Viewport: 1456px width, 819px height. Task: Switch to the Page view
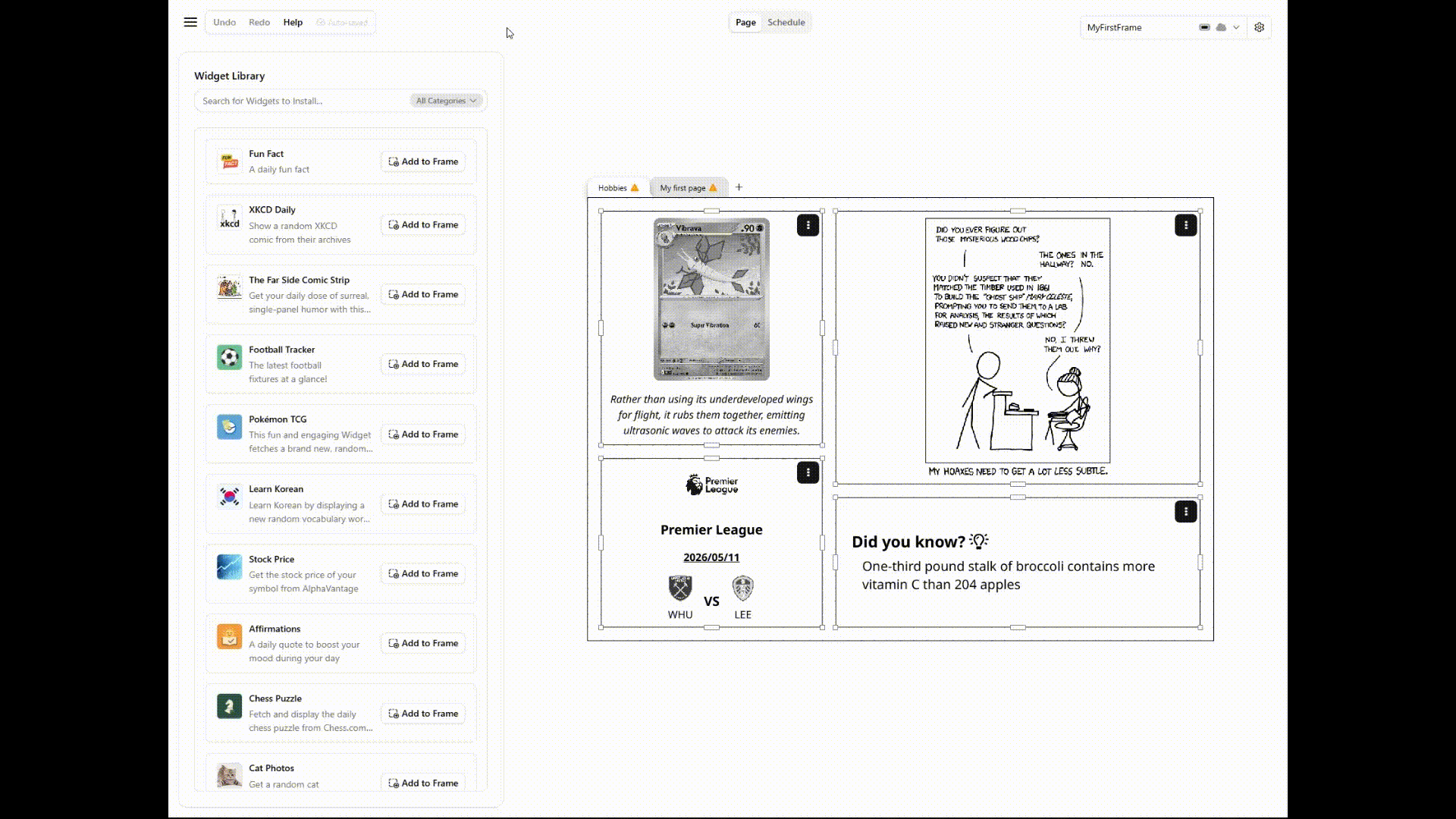click(745, 22)
